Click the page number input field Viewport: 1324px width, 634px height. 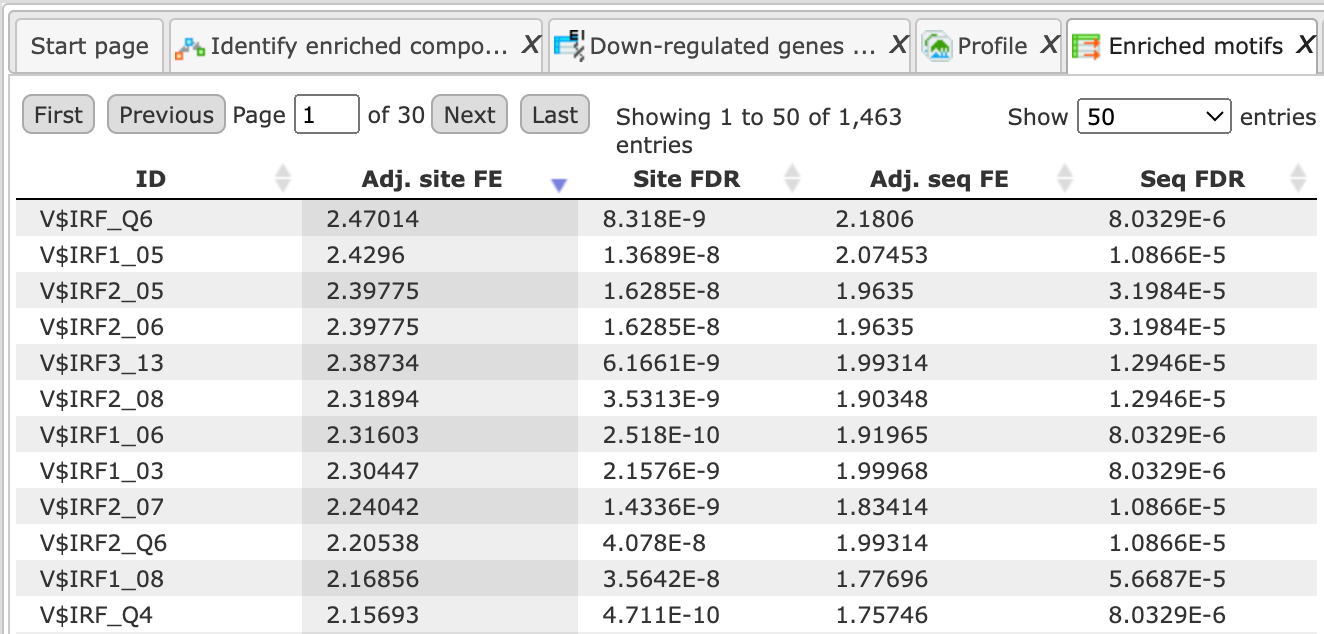tap(327, 115)
